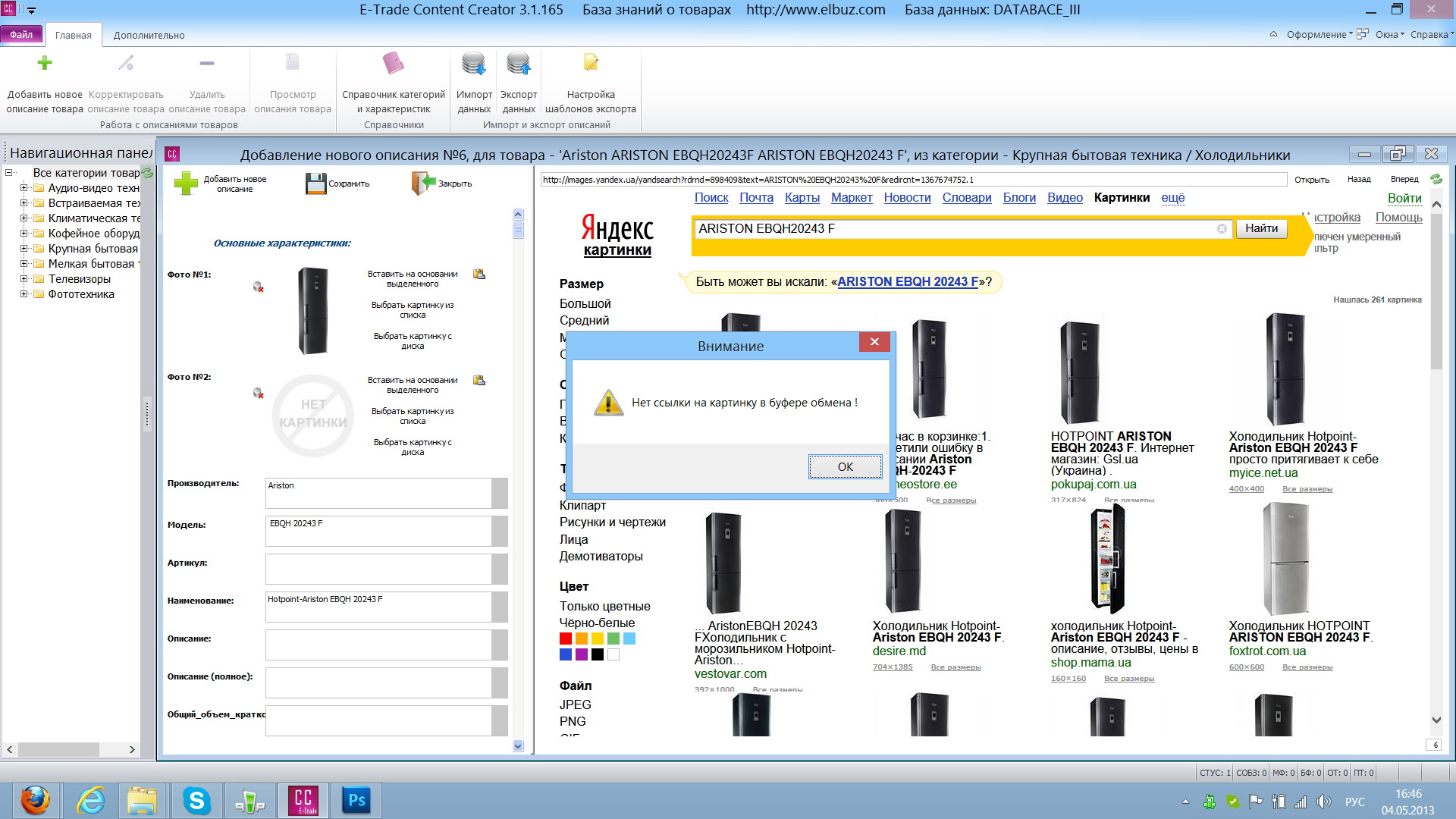Click the network signal tray icon
The image size is (1456, 819).
[x=1301, y=802]
